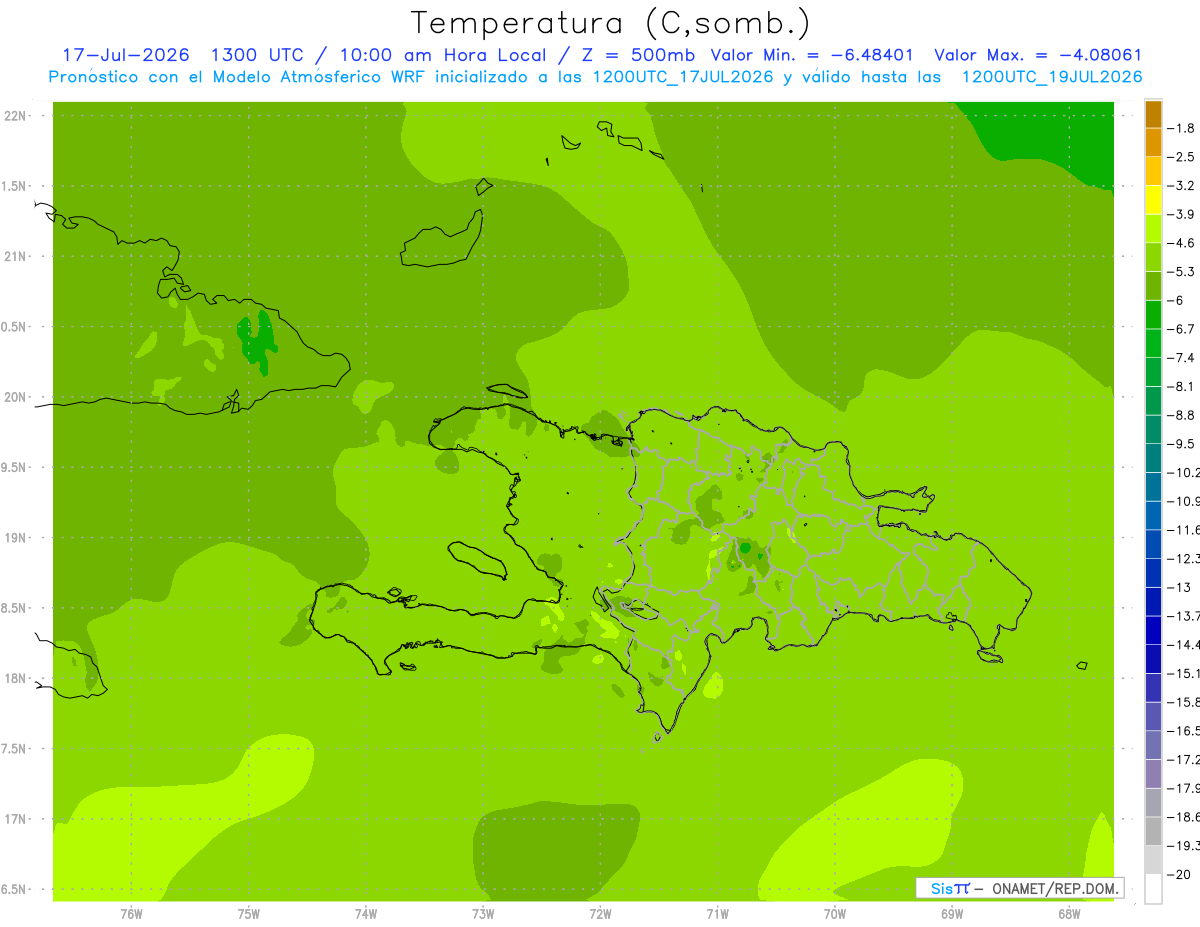Image resolution: width=1200 pixels, height=927 pixels.
Task: Click "1200UTC_19JUL2026" valid-until time text
Action: [1051, 77]
